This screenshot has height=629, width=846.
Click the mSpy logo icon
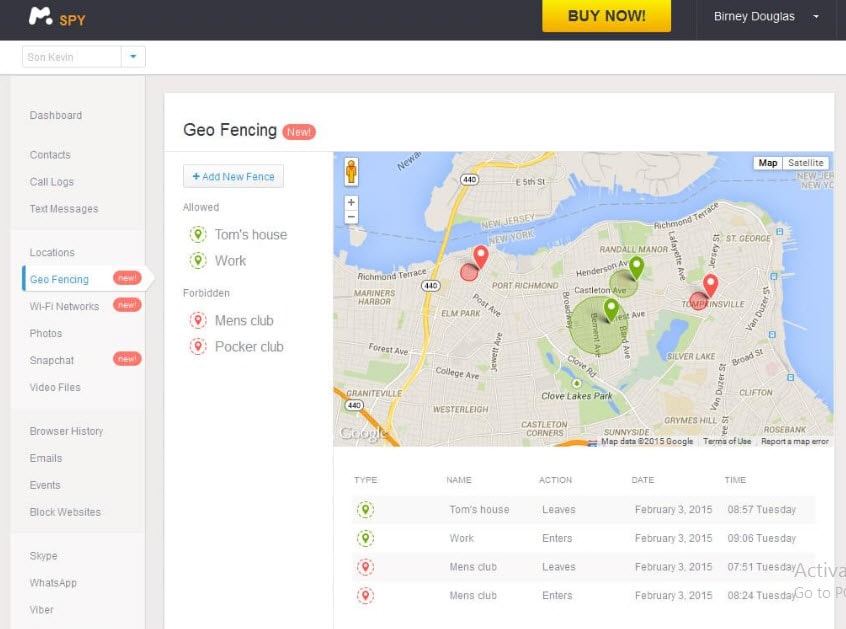tap(40, 16)
